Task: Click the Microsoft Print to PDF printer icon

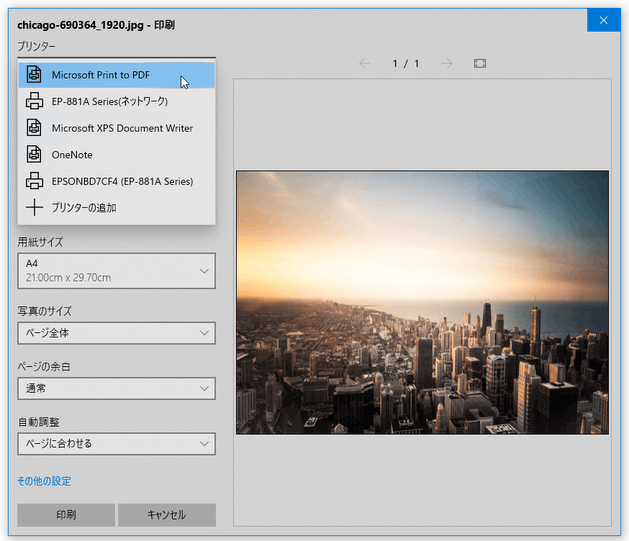Action: tap(34, 75)
